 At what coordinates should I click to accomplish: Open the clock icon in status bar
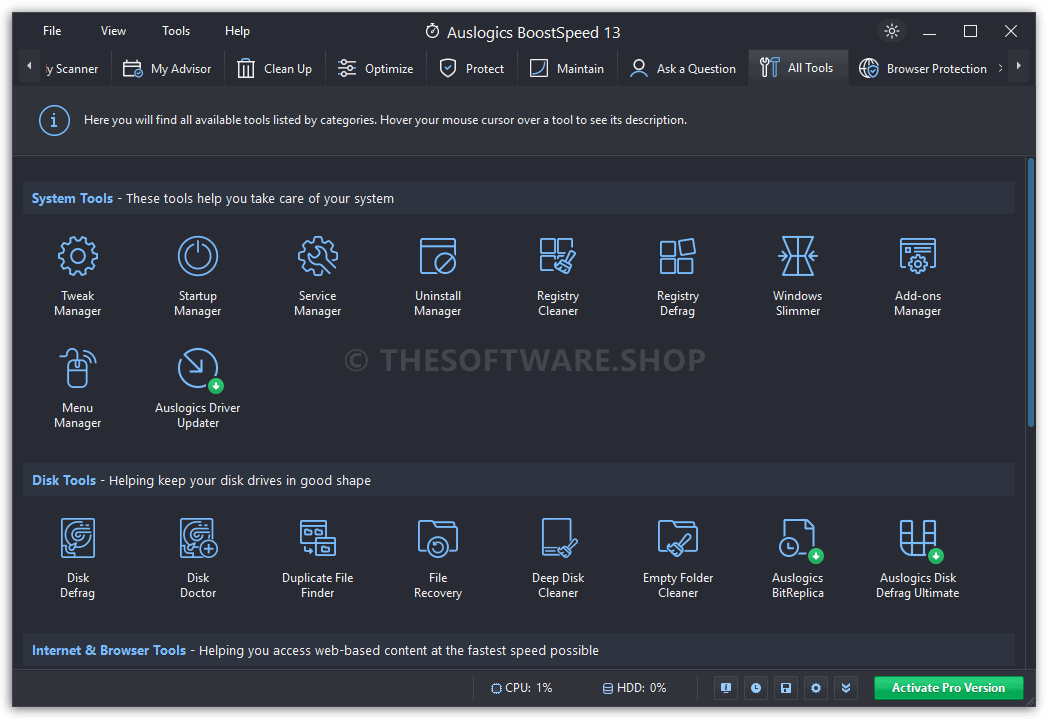pyautogui.click(x=756, y=688)
